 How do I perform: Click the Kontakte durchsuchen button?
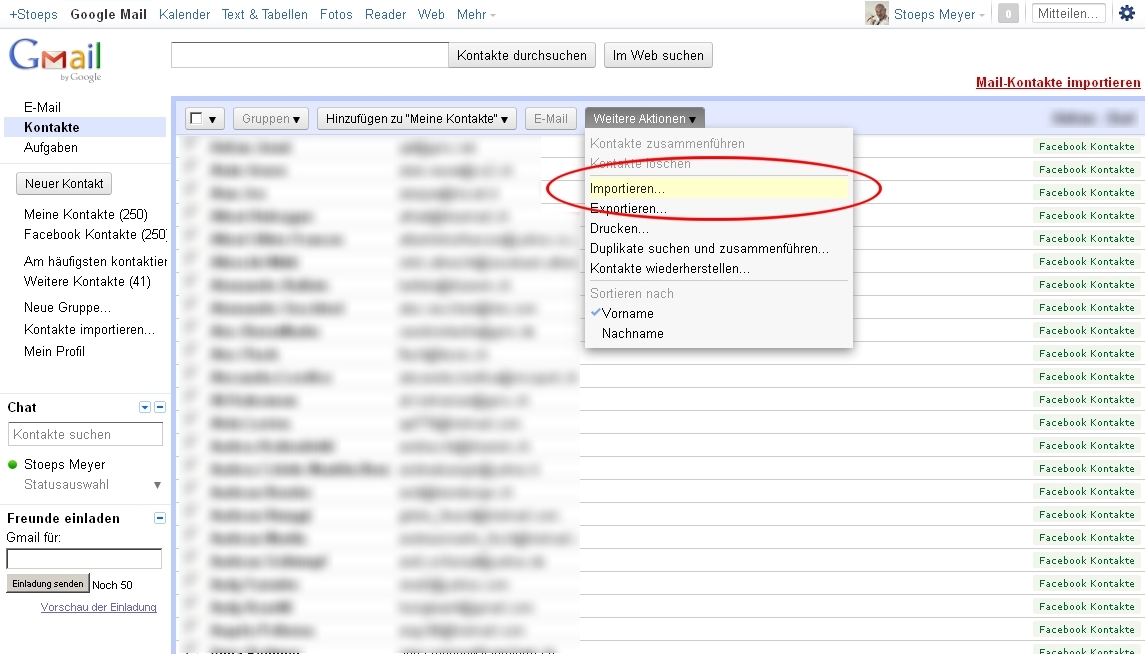(x=522, y=56)
